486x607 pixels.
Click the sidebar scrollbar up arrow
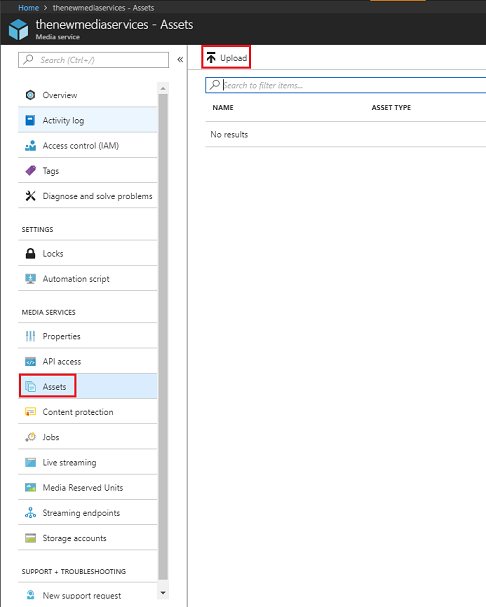tap(163, 88)
